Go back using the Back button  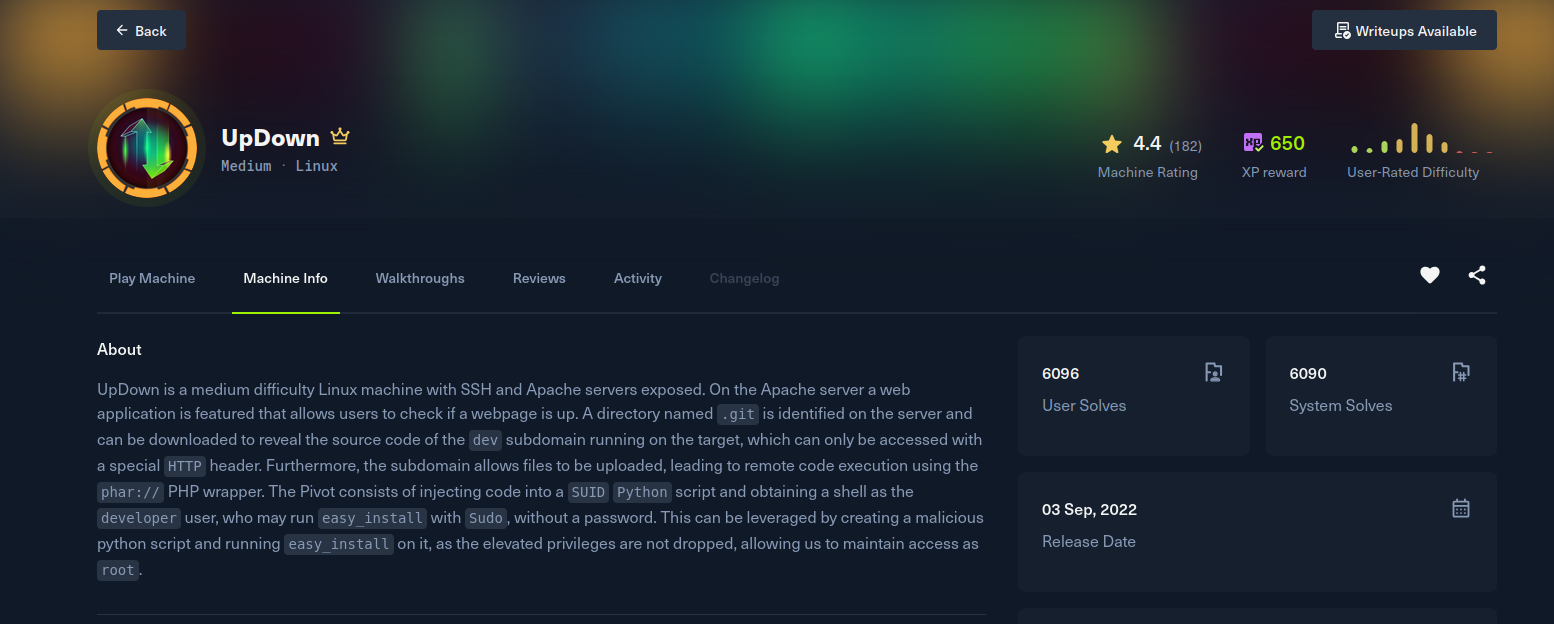click(x=141, y=30)
